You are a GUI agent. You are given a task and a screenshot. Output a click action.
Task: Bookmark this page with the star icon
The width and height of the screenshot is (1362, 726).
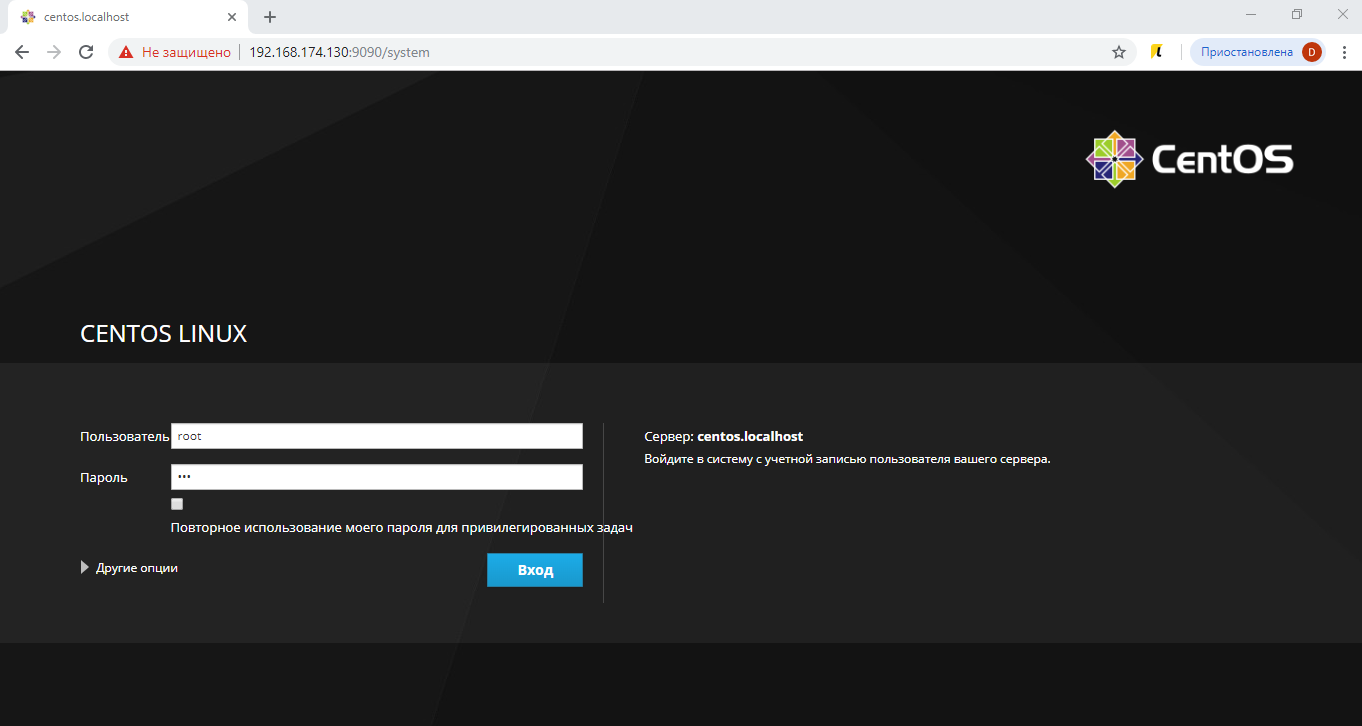[x=1119, y=52]
